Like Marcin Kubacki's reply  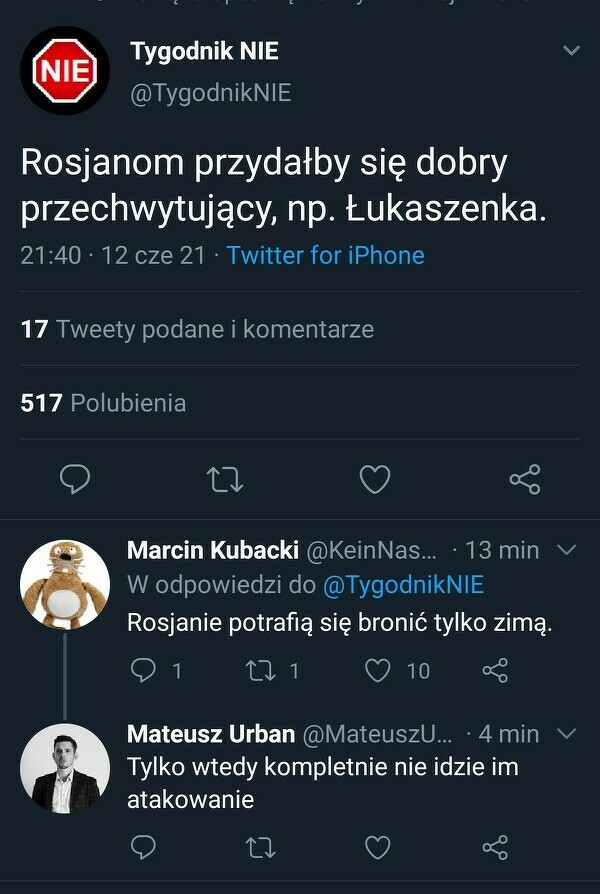tap(377, 670)
